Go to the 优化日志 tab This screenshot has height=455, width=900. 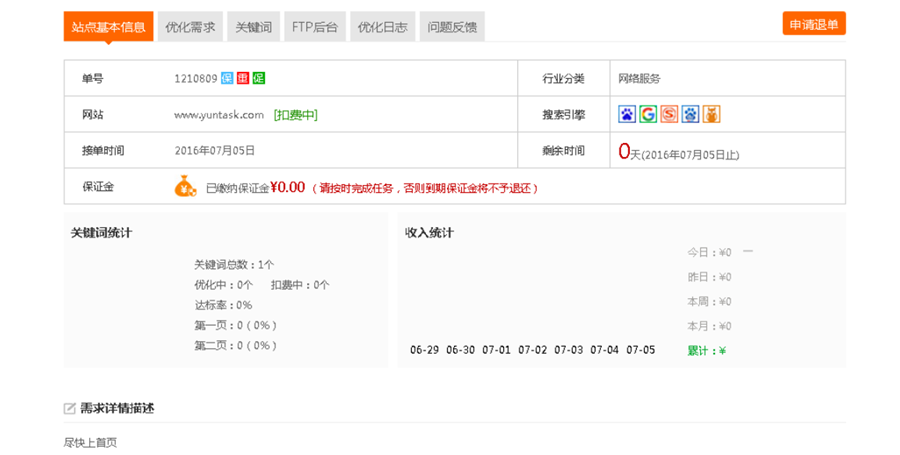pyautogui.click(x=382, y=27)
